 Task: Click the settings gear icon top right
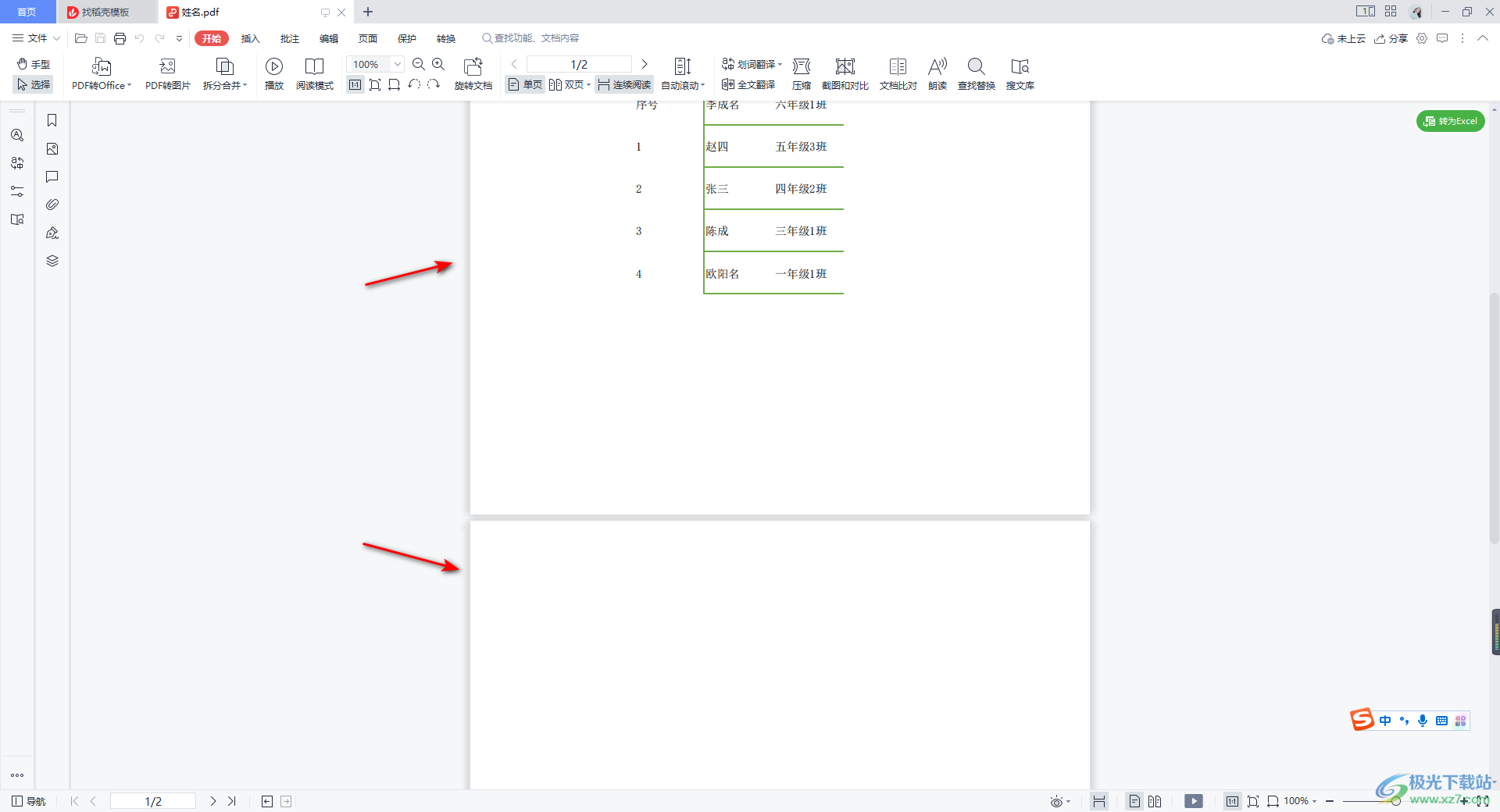1422,38
